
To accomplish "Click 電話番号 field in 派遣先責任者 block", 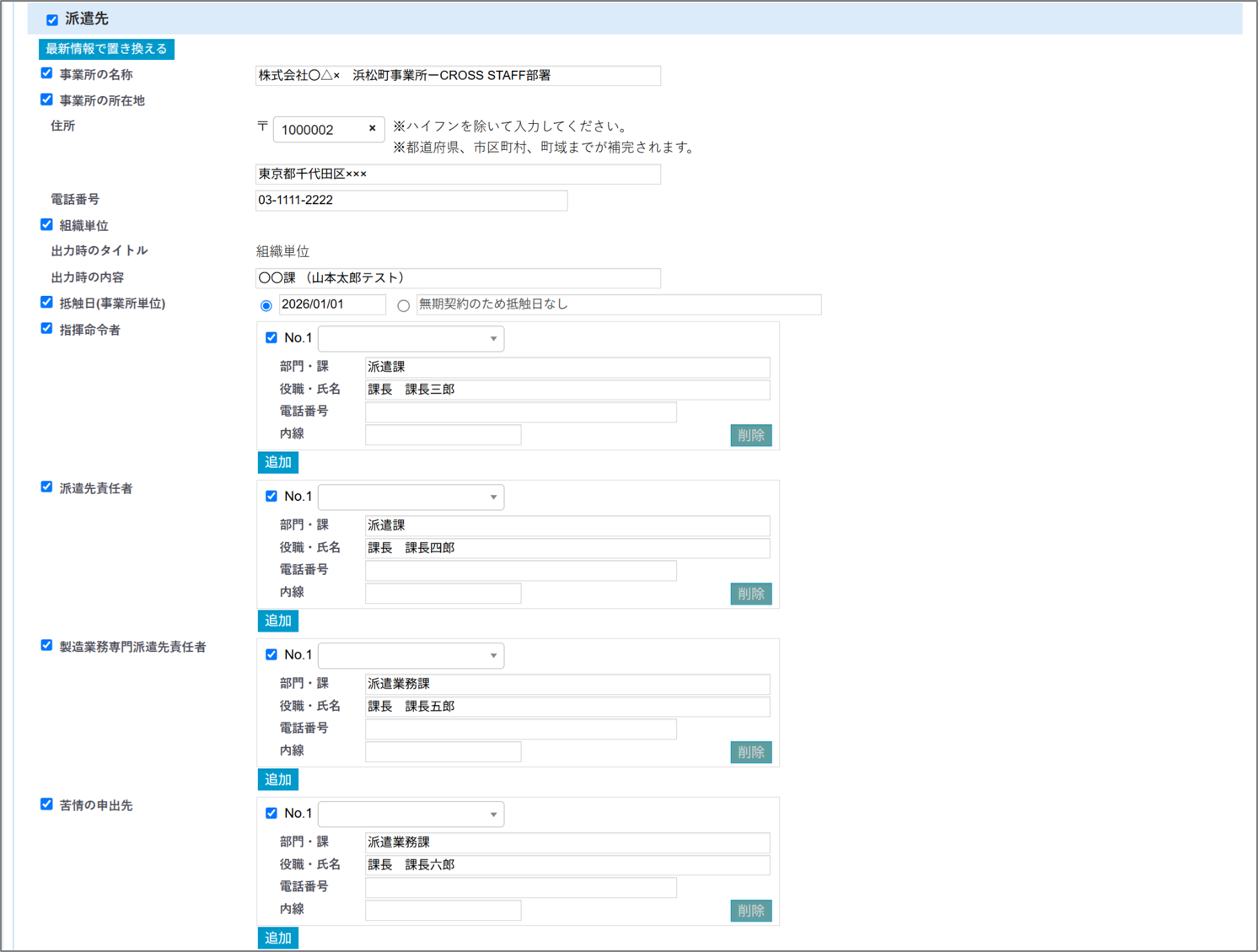I will (x=520, y=570).
